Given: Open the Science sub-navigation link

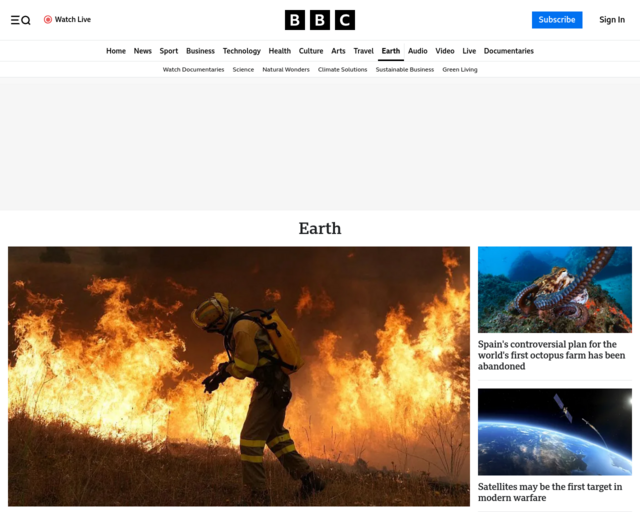Looking at the screenshot, I should [x=243, y=70].
